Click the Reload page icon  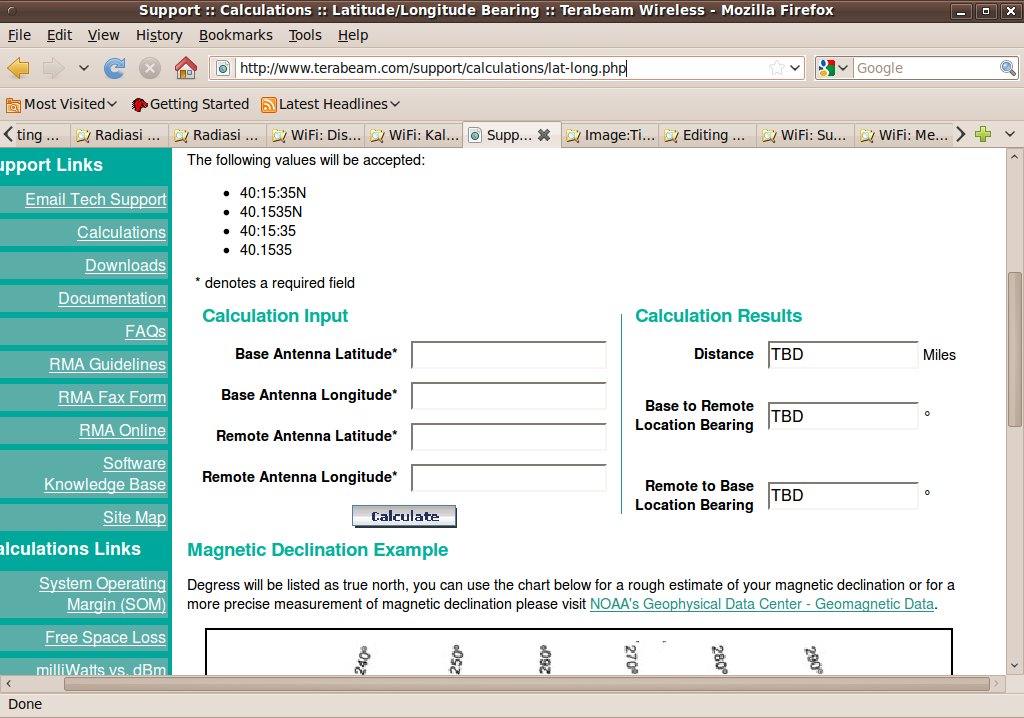115,68
